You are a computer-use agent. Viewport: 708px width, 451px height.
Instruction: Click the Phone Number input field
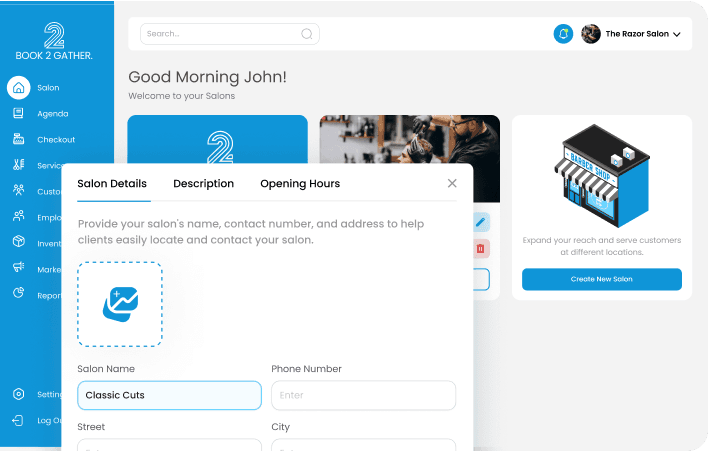point(363,395)
